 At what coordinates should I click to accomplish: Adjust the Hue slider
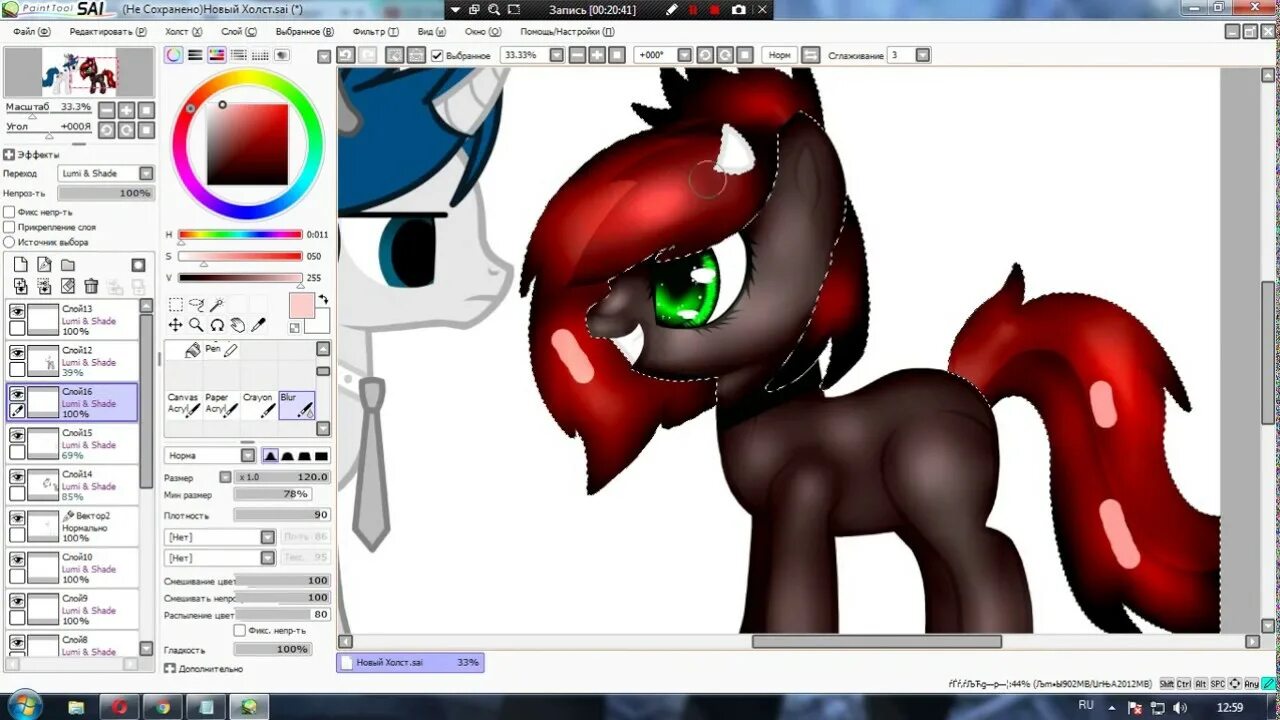(240, 234)
